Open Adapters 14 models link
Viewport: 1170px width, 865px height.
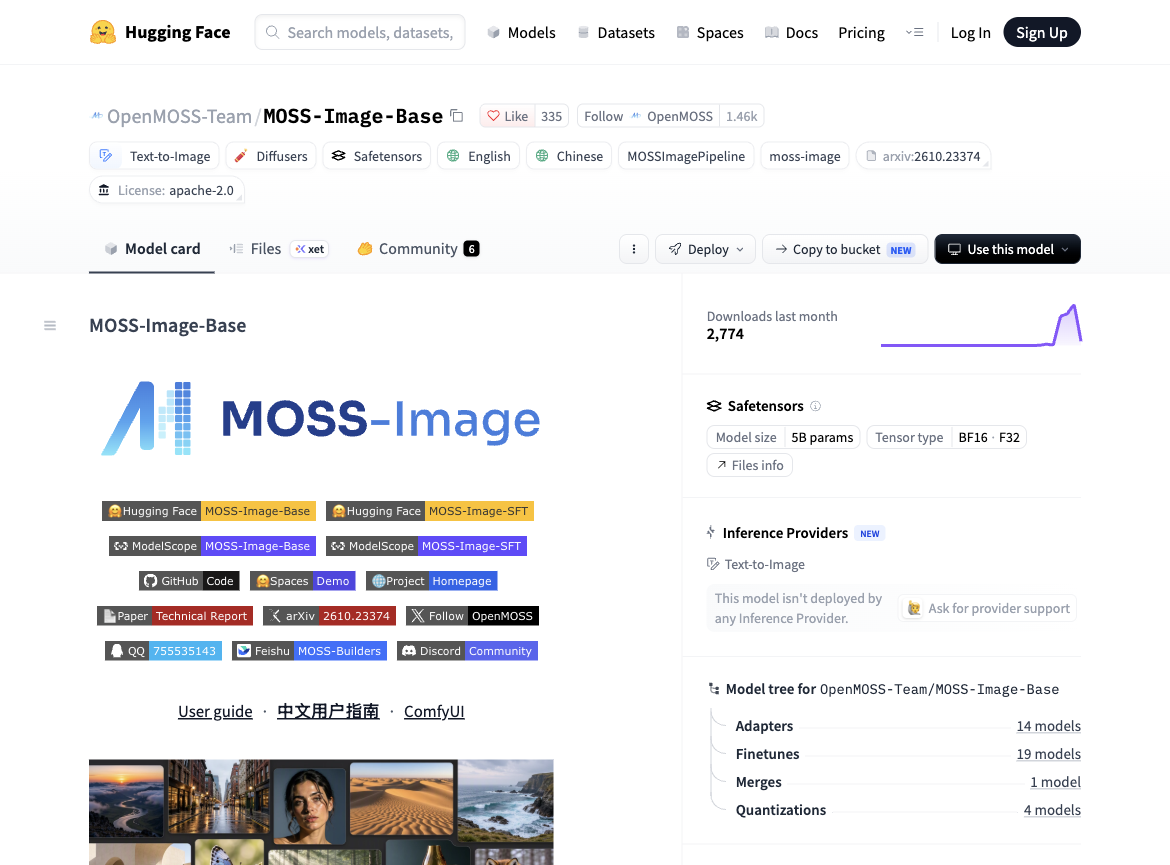(1048, 725)
